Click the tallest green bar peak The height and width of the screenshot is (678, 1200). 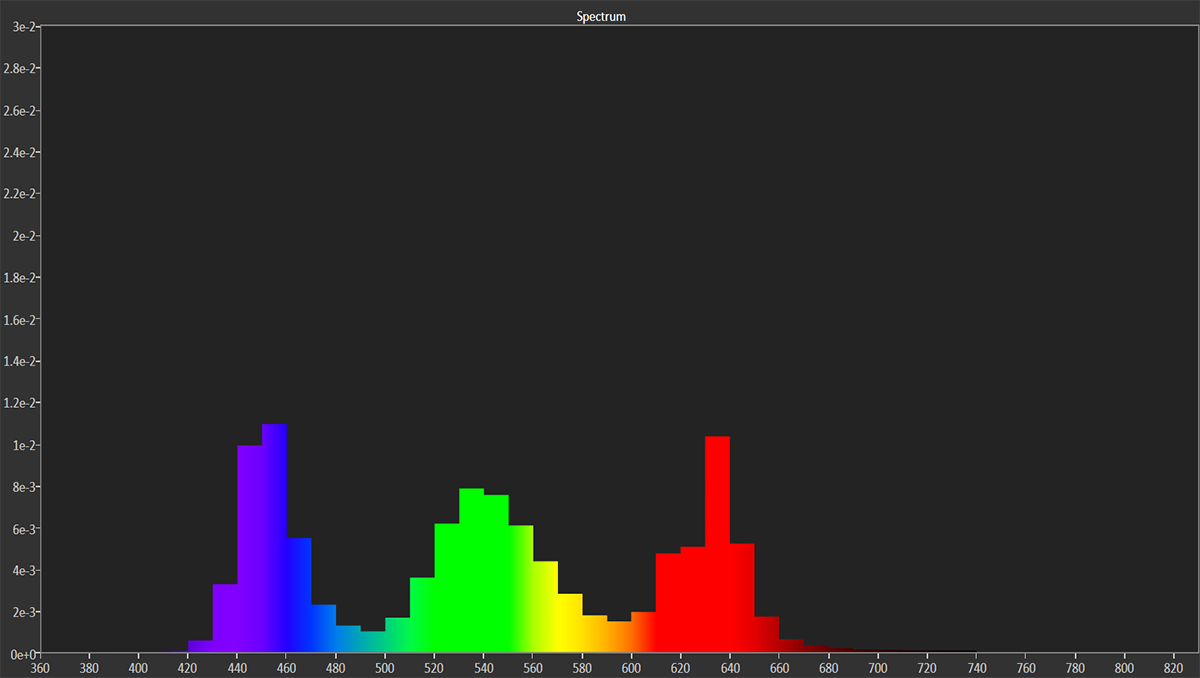[x=471, y=570]
